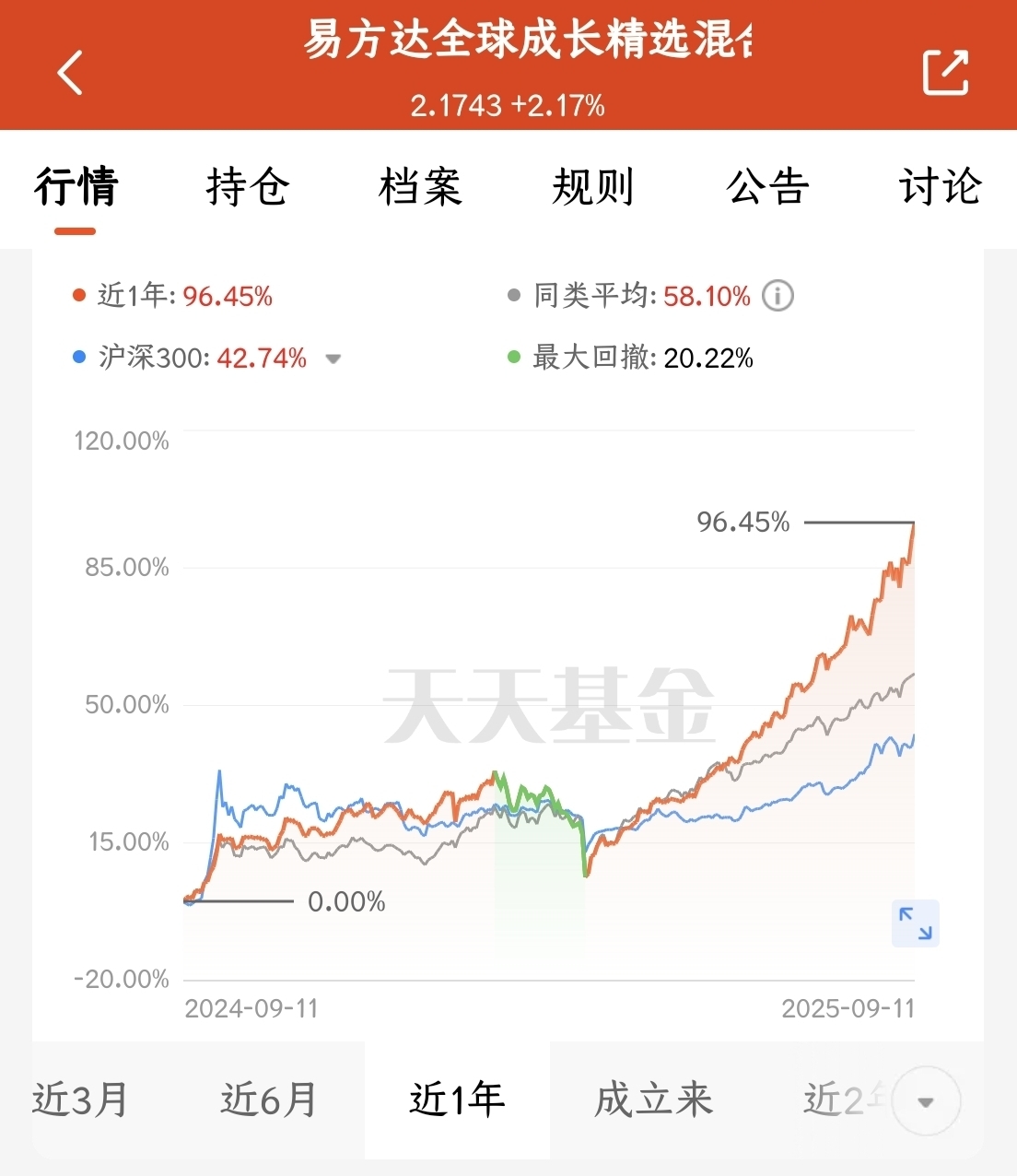Tap the share icon in header

[x=946, y=72]
